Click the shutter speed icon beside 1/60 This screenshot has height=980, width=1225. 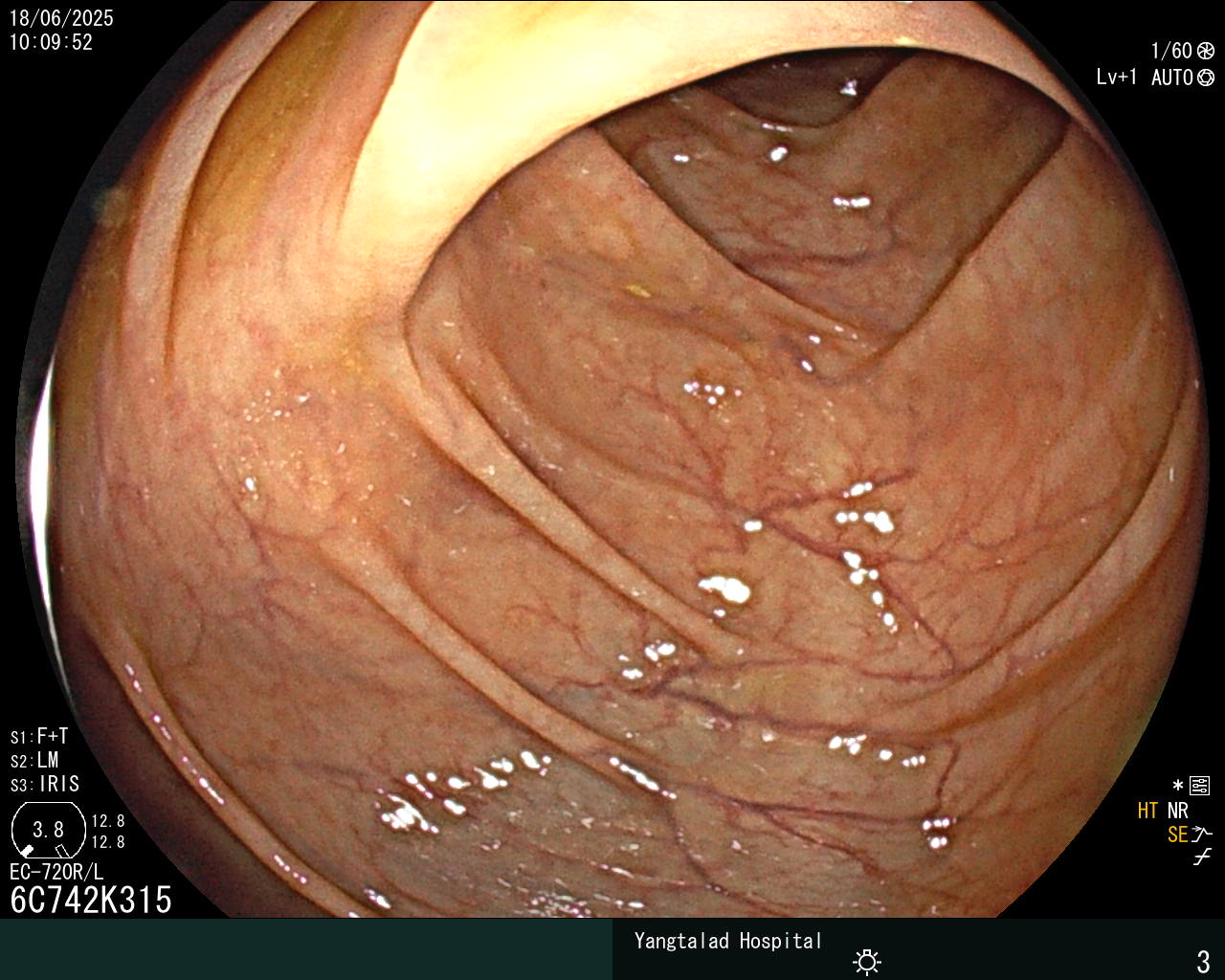[1206, 52]
